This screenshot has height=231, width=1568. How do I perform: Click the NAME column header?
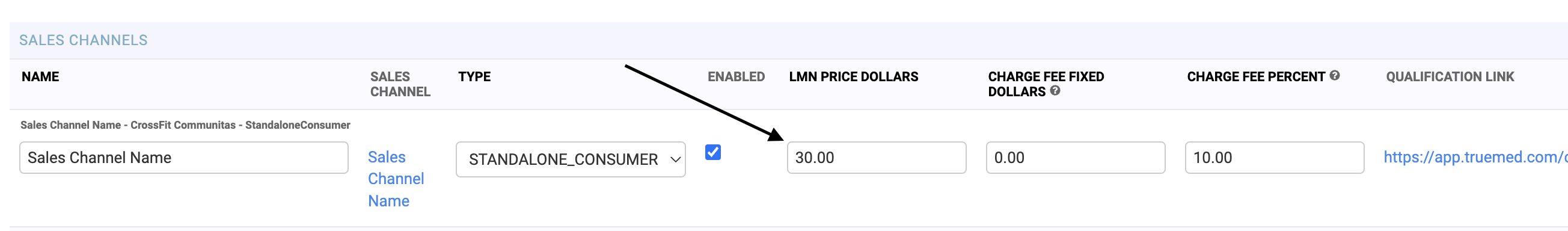tap(40, 77)
